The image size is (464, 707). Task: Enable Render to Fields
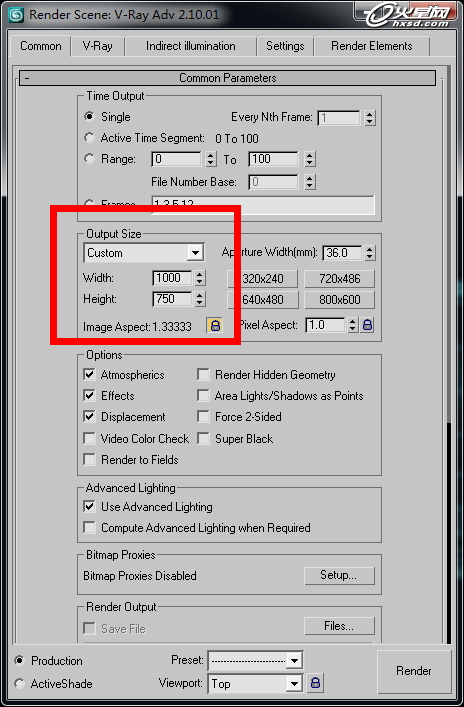tap(89, 459)
